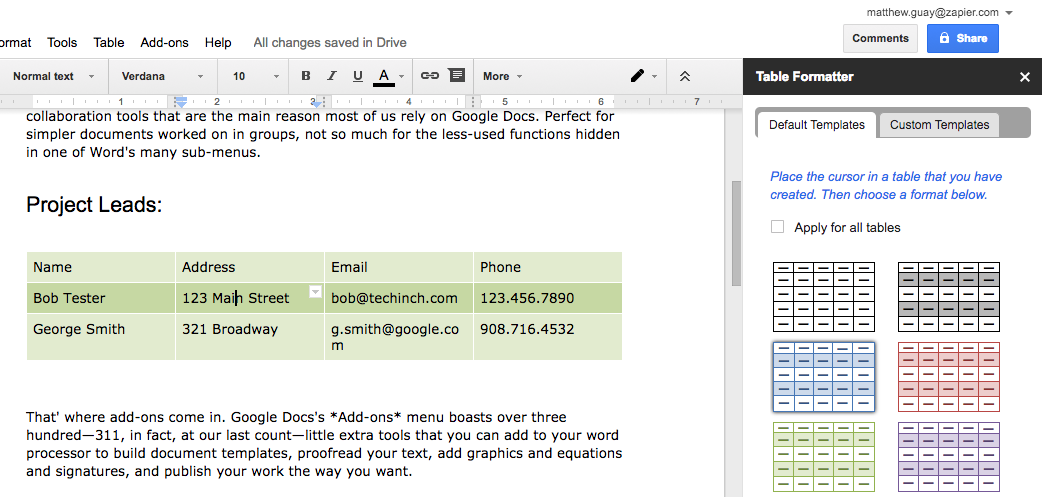Open the Normal text style dropdown
The height and width of the screenshot is (497, 1042).
54,76
